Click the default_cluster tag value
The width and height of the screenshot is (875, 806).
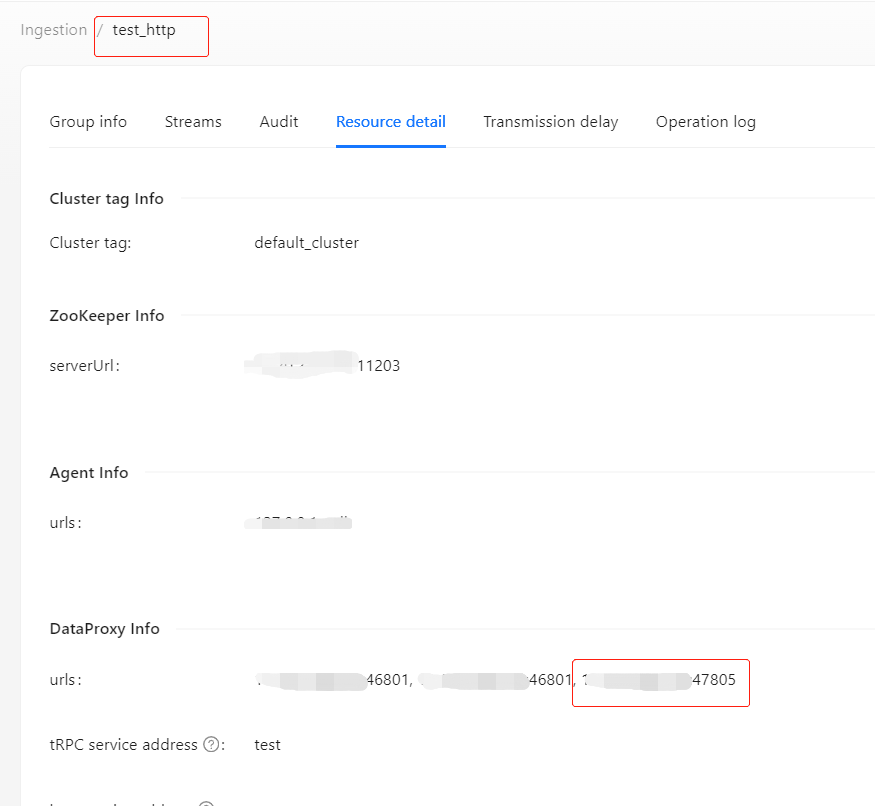(306, 243)
